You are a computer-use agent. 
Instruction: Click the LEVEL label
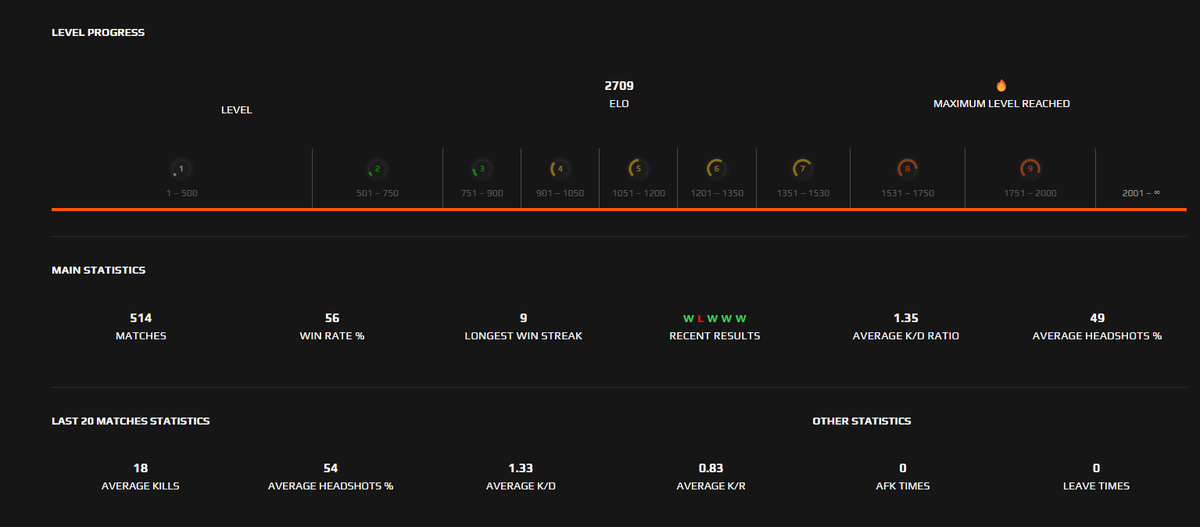[x=236, y=110]
